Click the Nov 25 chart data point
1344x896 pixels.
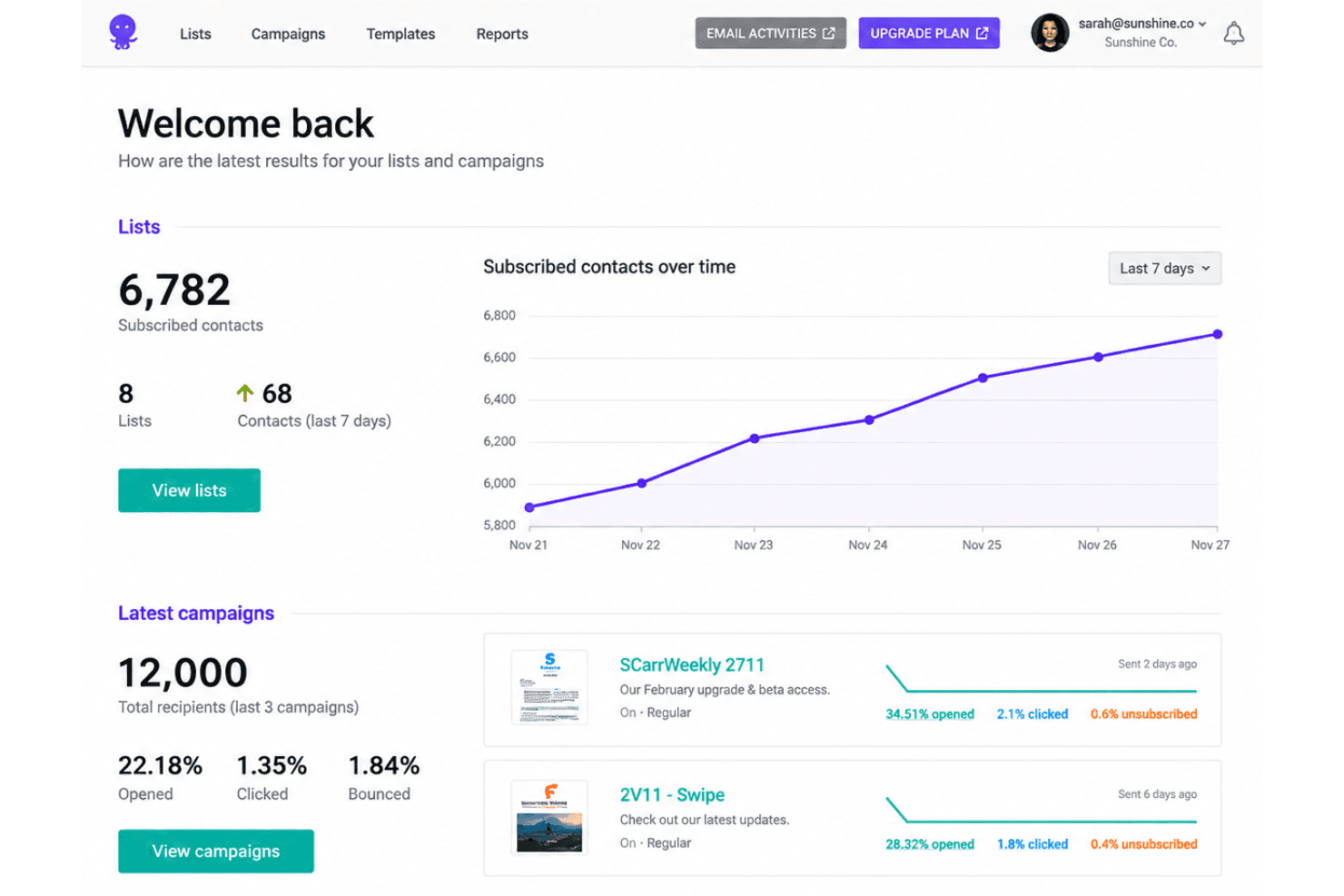[x=983, y=378]
